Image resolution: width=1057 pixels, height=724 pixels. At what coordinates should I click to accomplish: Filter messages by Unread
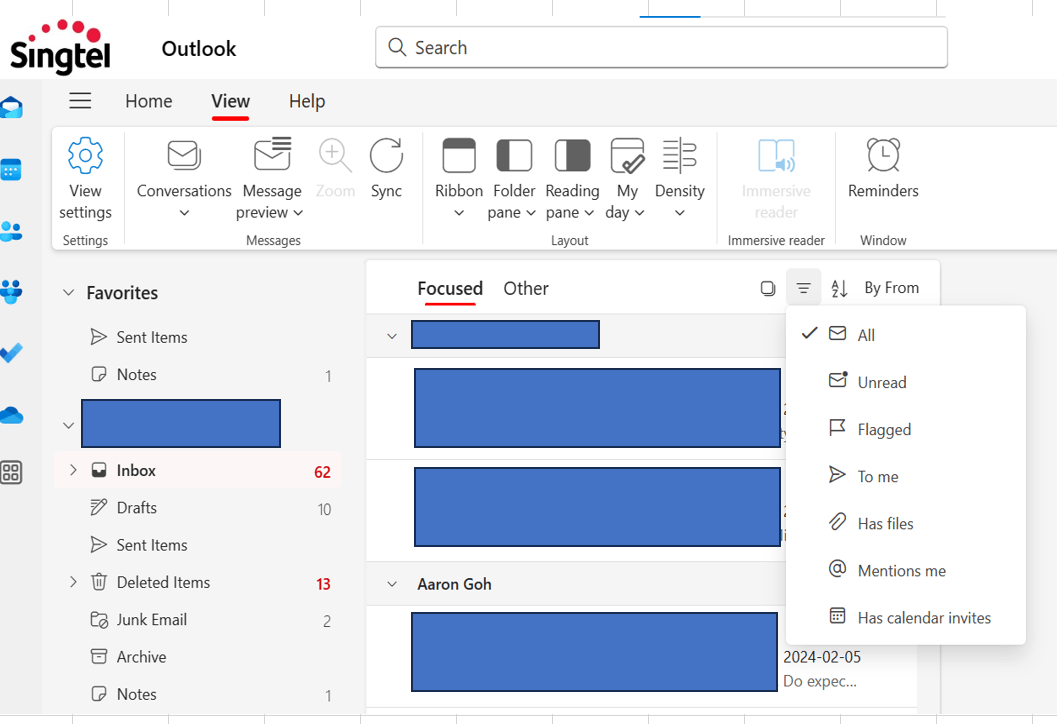coord(905,382)
